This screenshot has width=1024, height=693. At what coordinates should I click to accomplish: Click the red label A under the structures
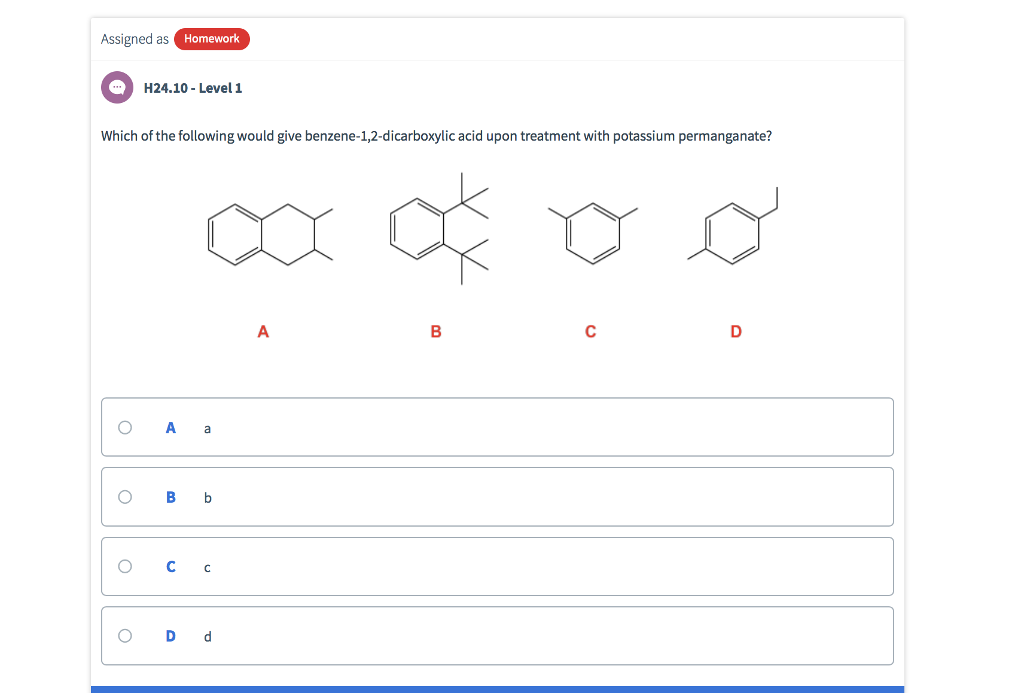263,331
